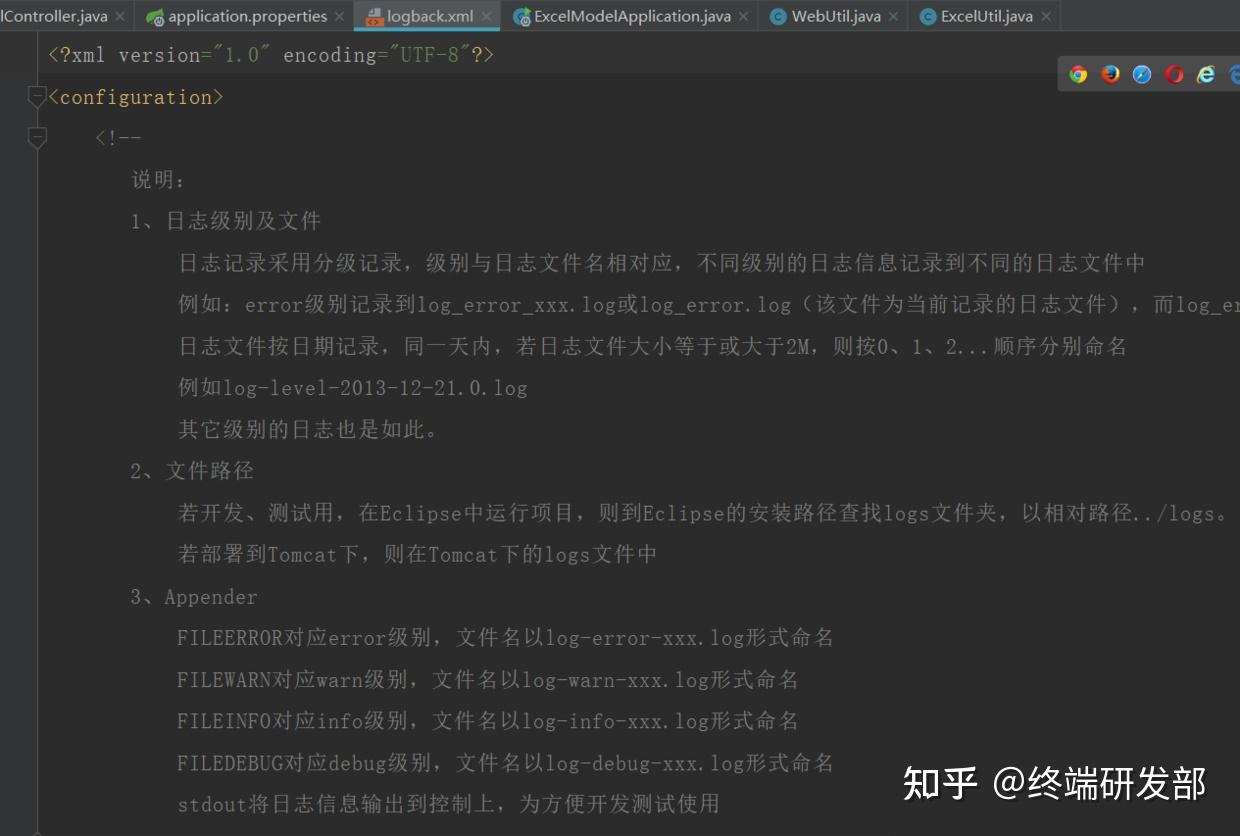Click the Spring Boot icon on ExcelModelApplication.java tab
Viewport: 1240px width, 836px height.
coord(521,16)
